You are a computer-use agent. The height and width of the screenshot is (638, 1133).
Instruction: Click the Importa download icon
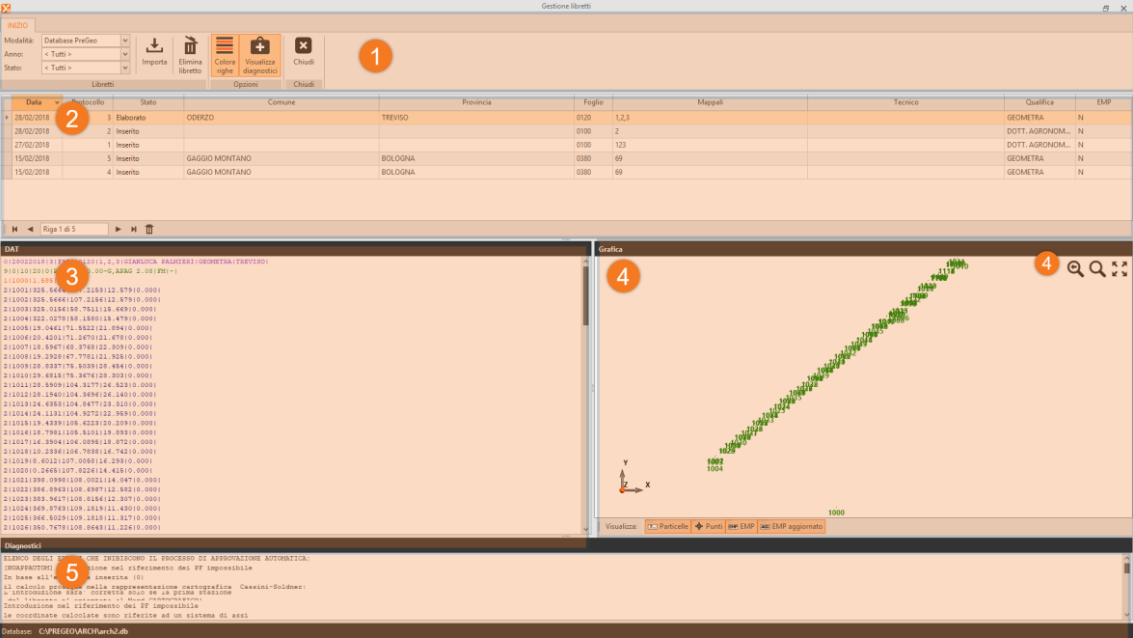tap(154, 46)
